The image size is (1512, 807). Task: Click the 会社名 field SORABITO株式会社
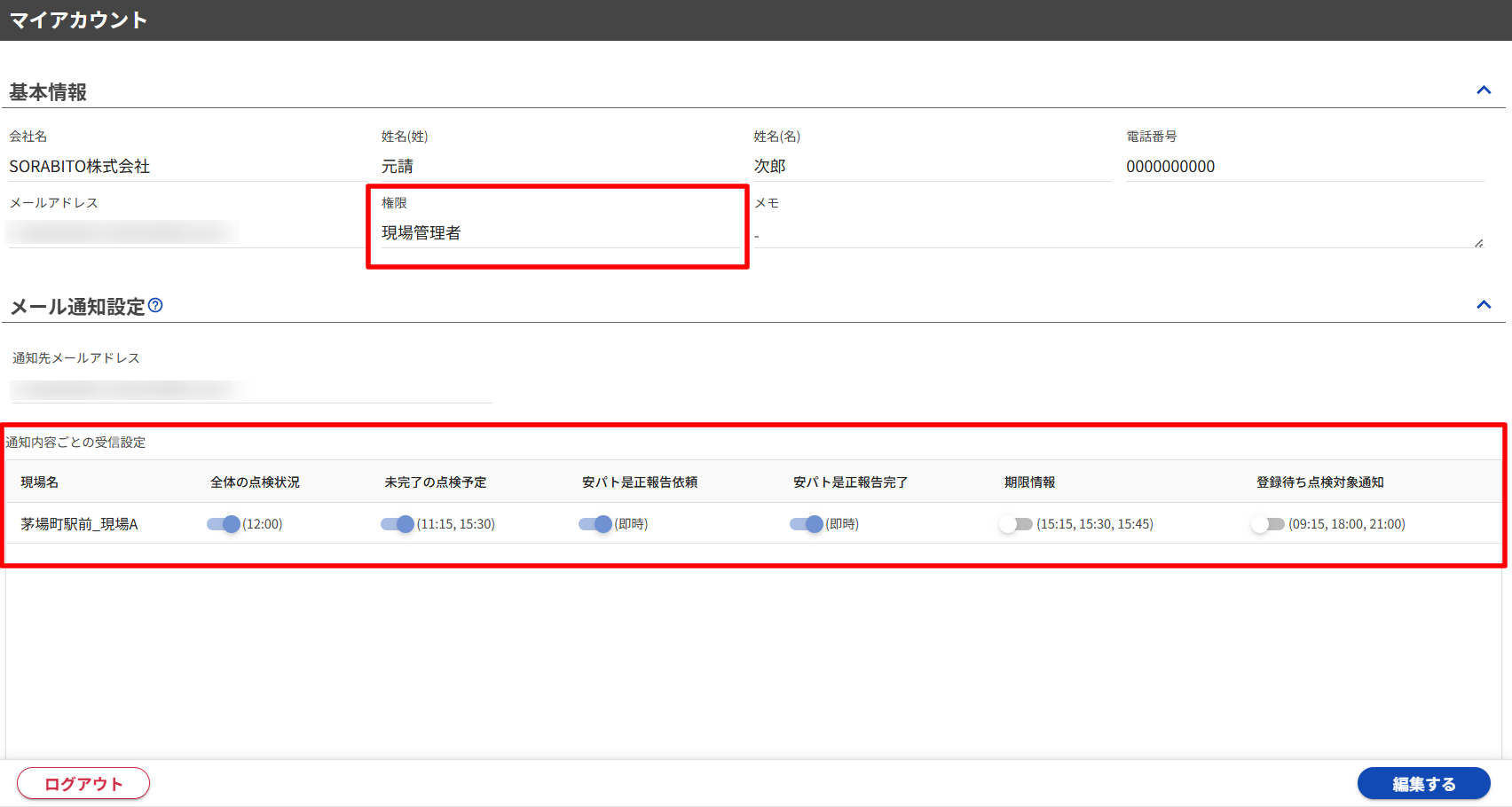[x=186, y=167]
